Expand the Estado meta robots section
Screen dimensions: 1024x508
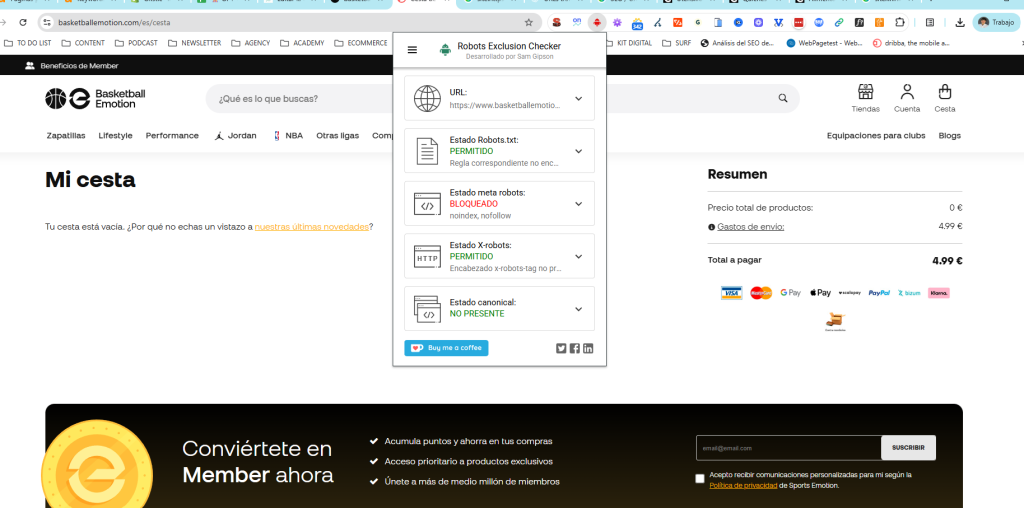pyautogui.click(x=578, y=204)
